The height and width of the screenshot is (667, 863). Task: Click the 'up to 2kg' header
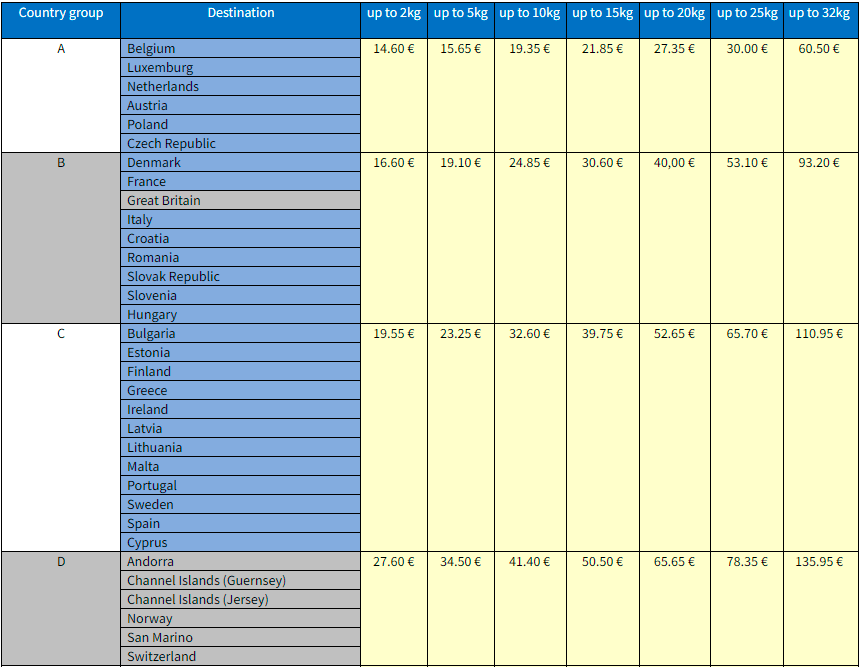point(394,13)
